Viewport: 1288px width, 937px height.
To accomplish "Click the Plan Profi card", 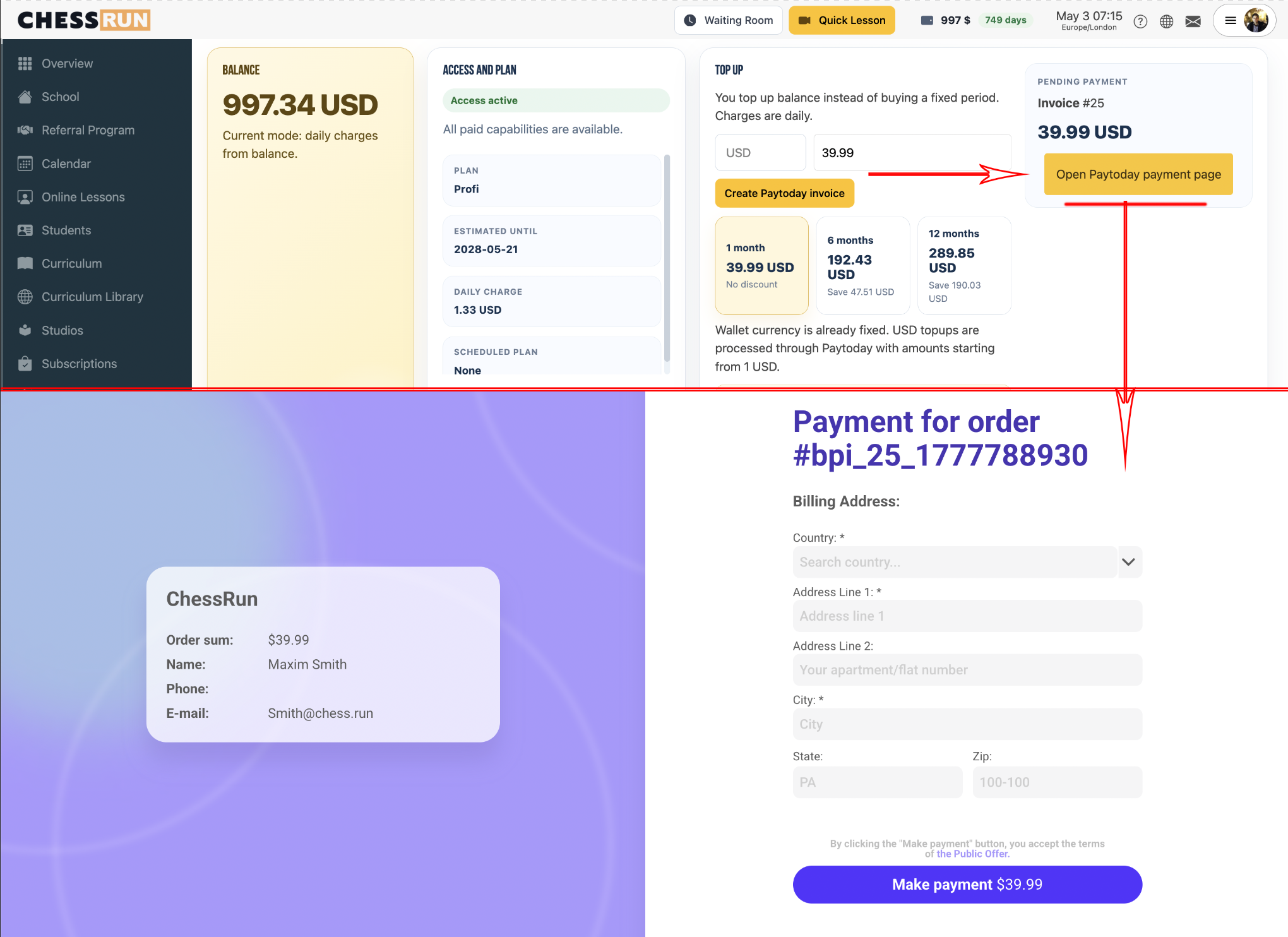I will [552, 181].
